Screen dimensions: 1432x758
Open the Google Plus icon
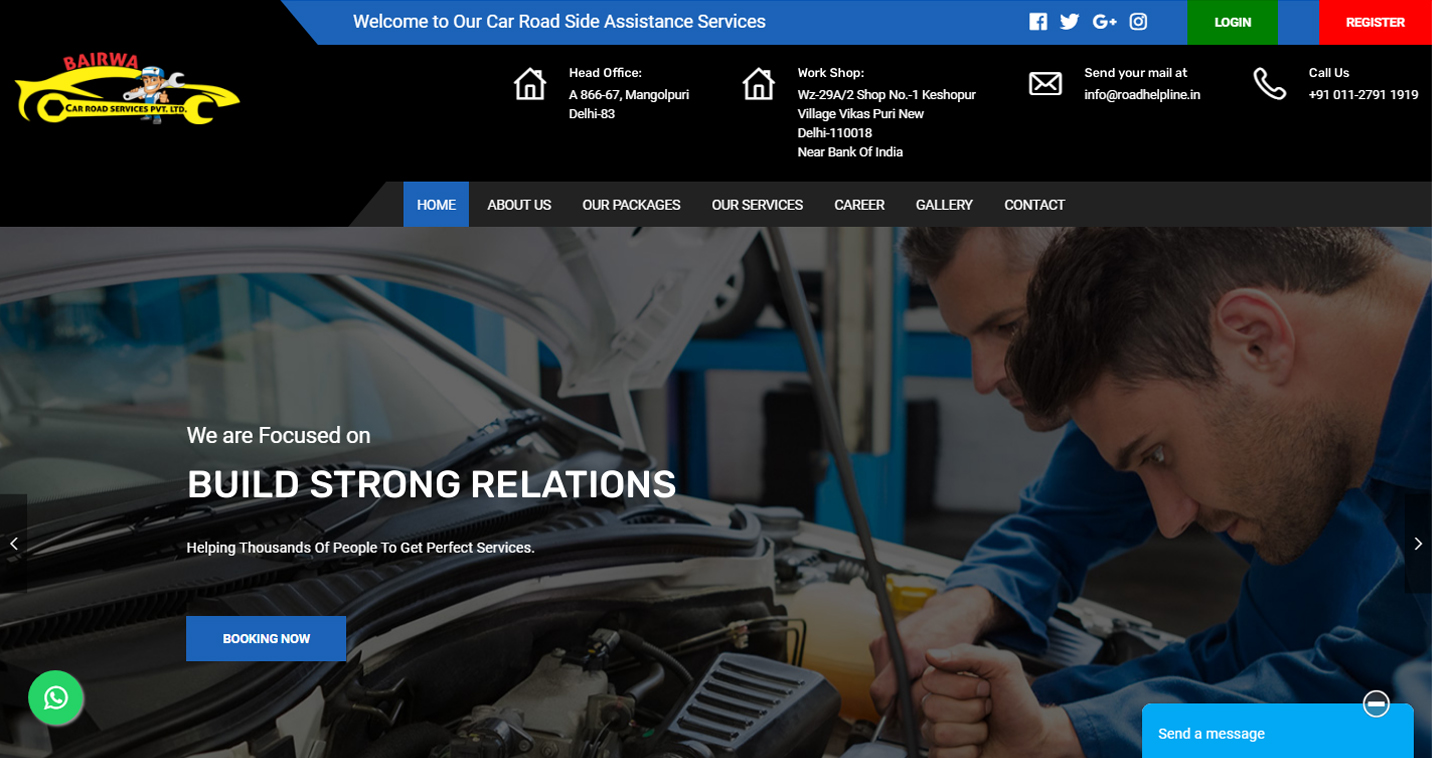pyautogui.click(x=1104, y=22)
